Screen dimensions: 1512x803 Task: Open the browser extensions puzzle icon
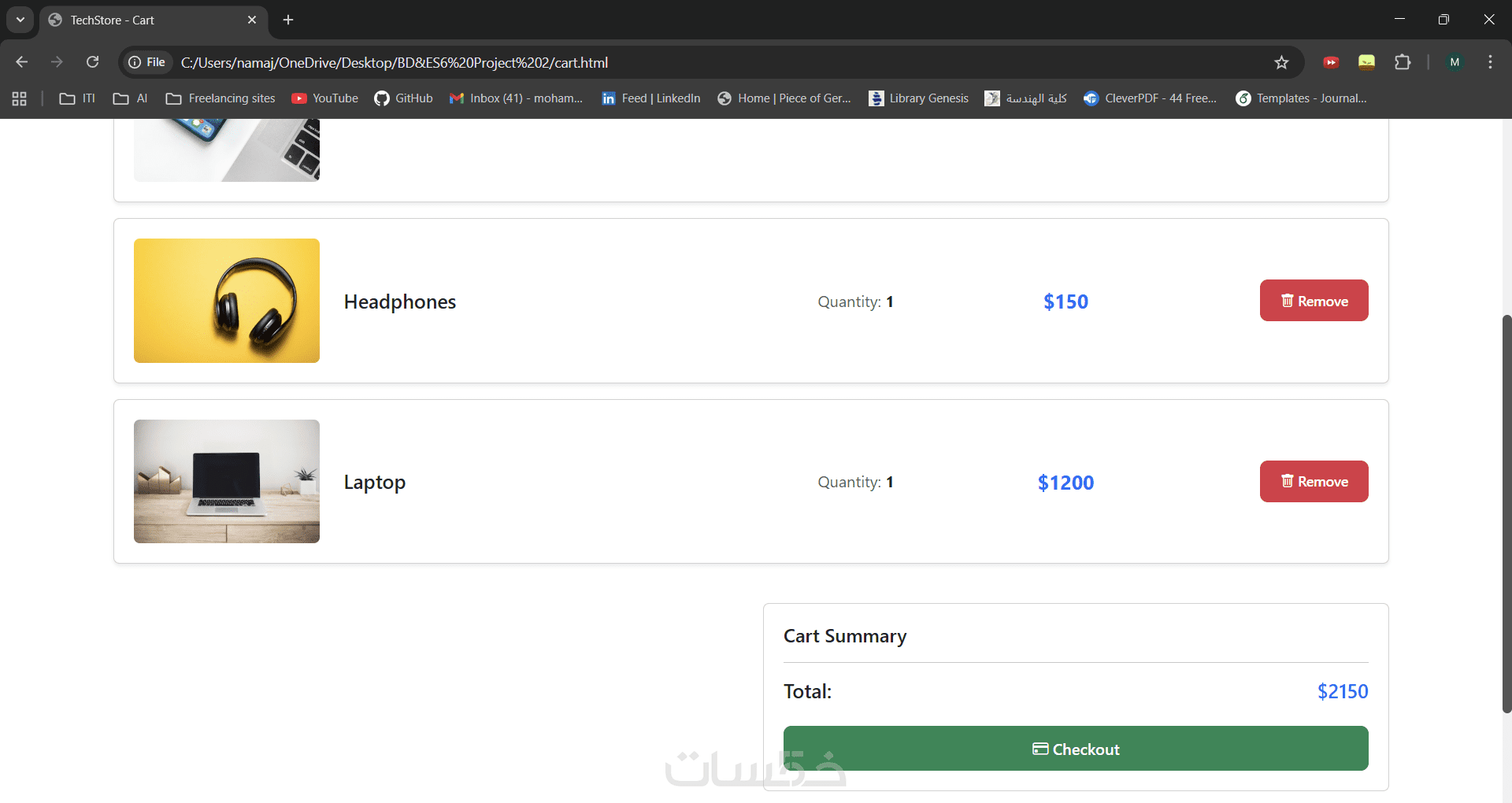pos(1403,62)
